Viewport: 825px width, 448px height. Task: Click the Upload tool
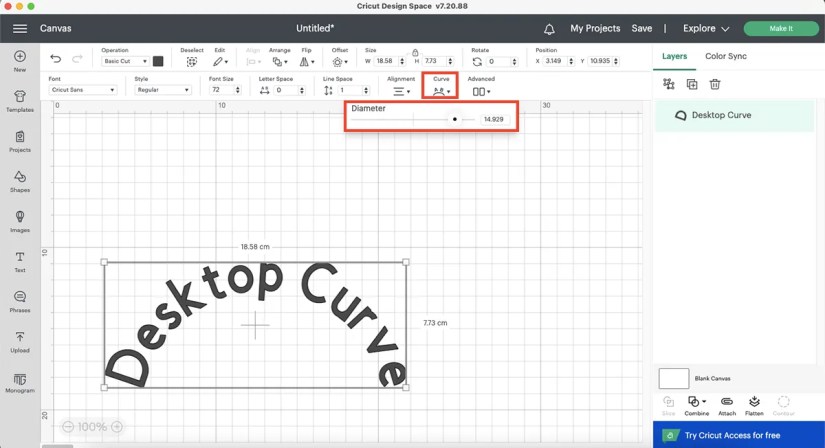point(20,341)
